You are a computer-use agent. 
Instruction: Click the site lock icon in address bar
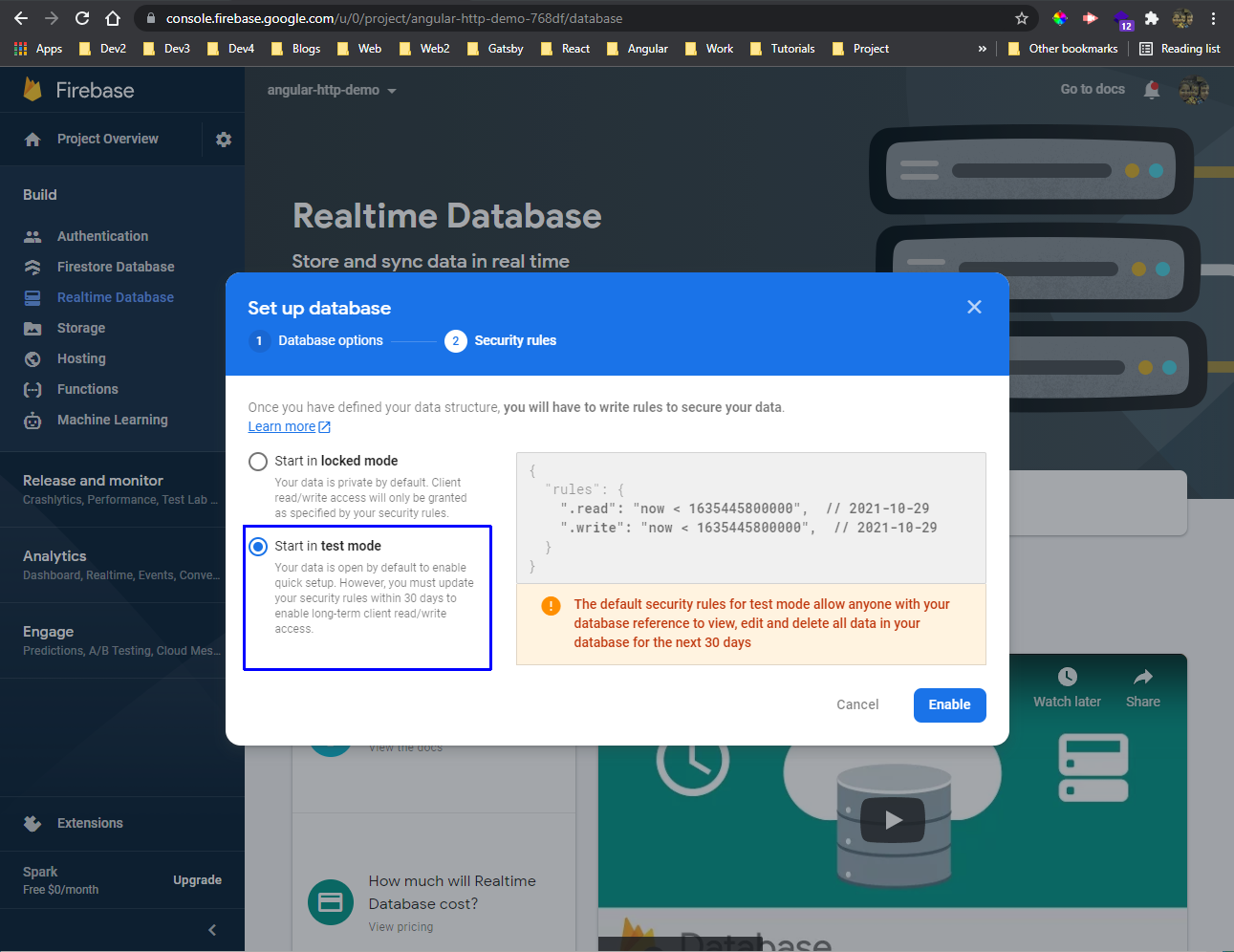point(150,18)
